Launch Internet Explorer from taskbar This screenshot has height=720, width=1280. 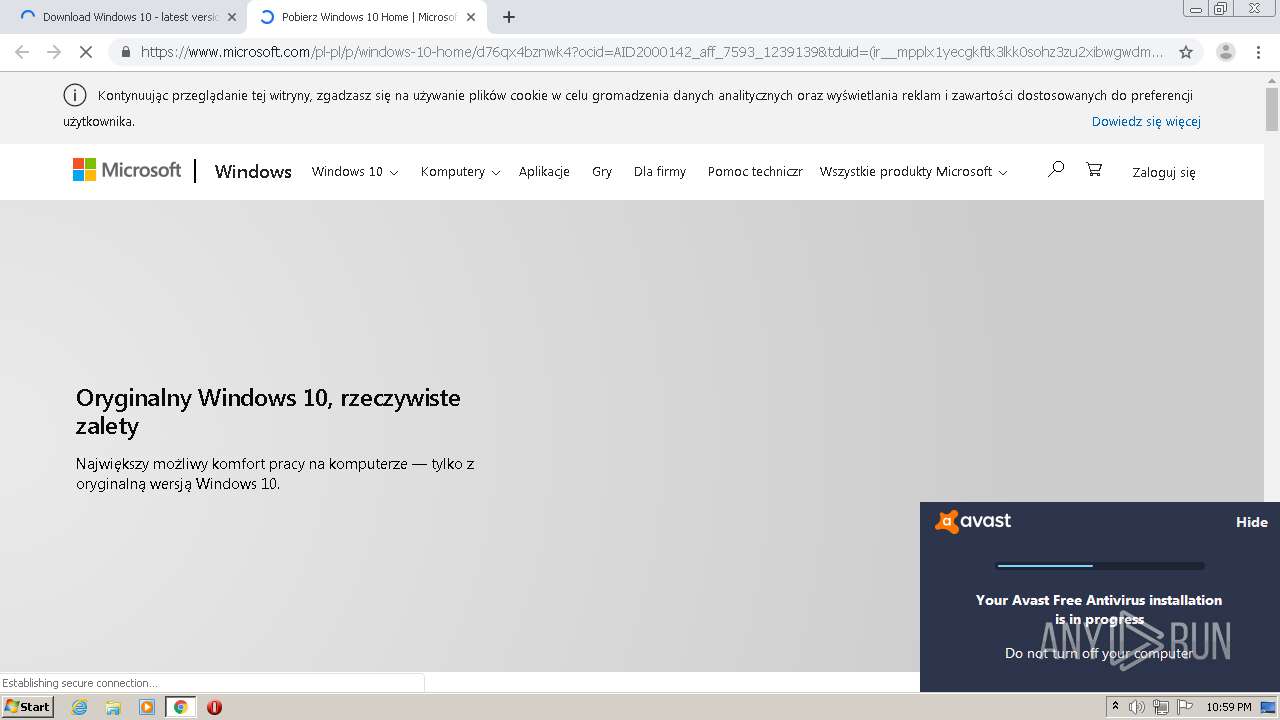coord(79,707)
